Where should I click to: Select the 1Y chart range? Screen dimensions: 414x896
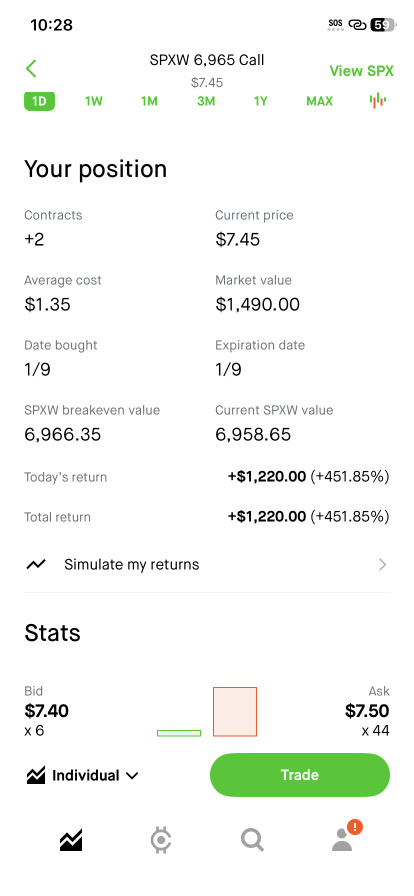[261, 101]
